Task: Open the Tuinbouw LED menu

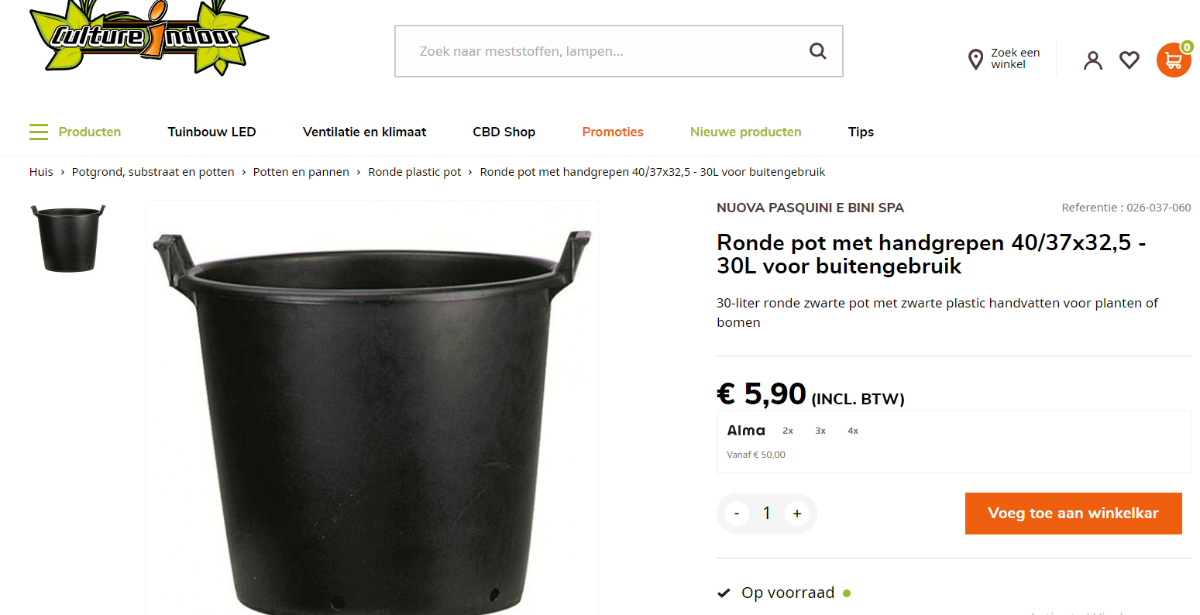Action: (212, 132)
